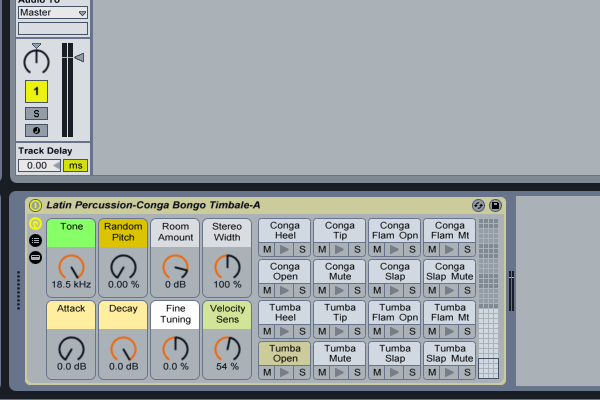Show the device view selector
This screenshot has width=600, height=400.
pos(36,257)
